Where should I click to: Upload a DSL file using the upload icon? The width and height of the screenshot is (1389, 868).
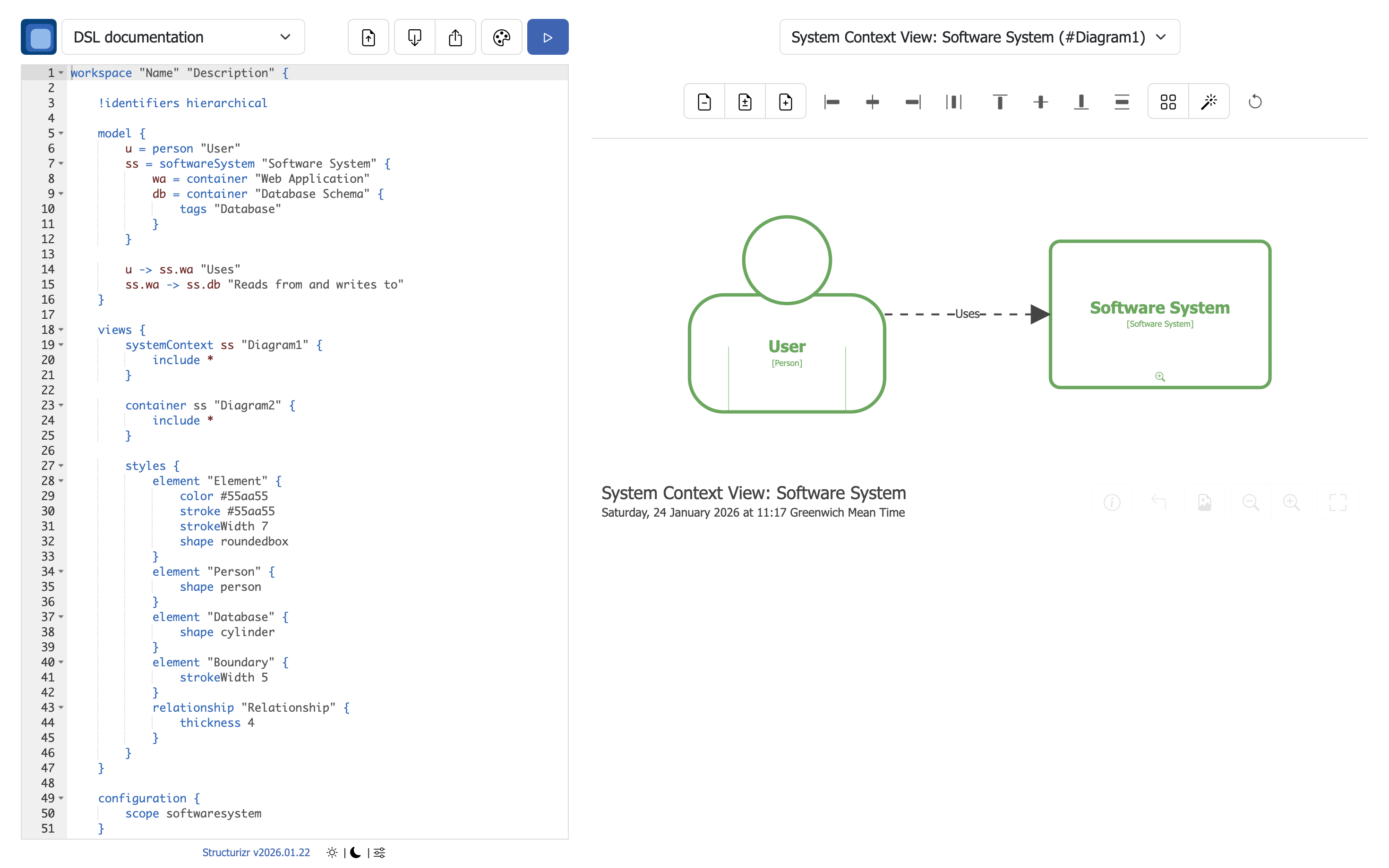[368, 37]
